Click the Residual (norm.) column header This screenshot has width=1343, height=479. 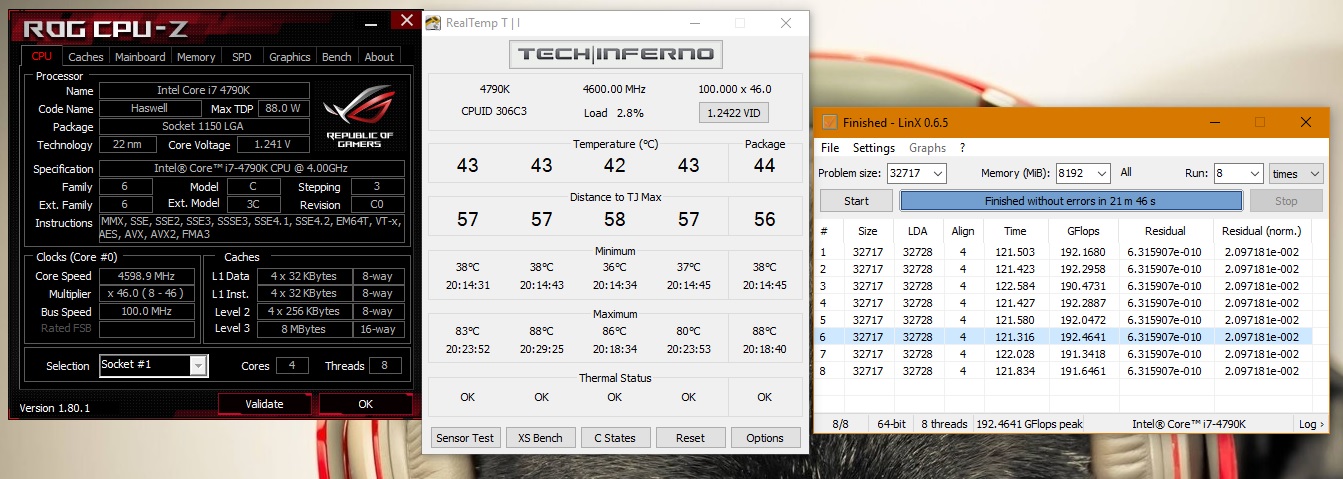point(1262,231)
